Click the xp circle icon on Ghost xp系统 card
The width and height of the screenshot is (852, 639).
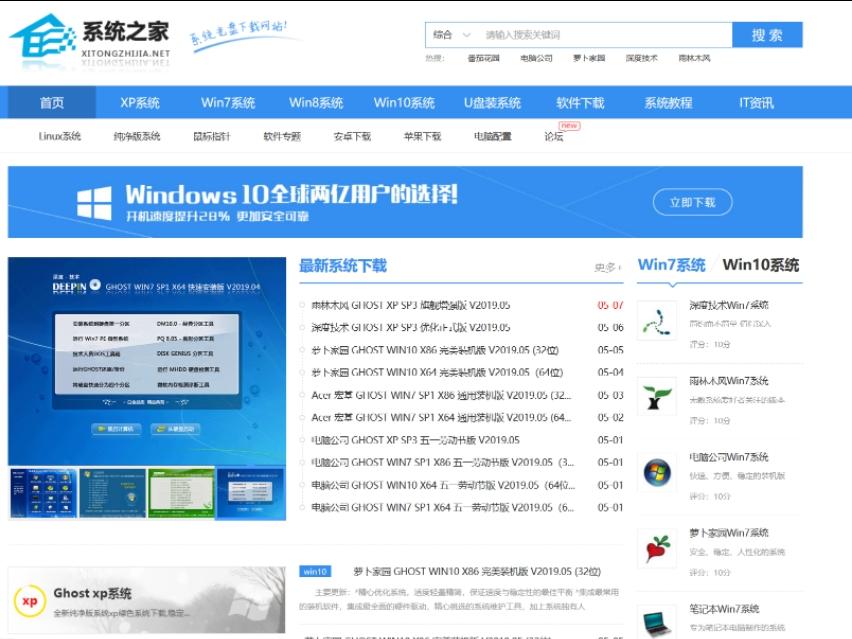point(30,601)
